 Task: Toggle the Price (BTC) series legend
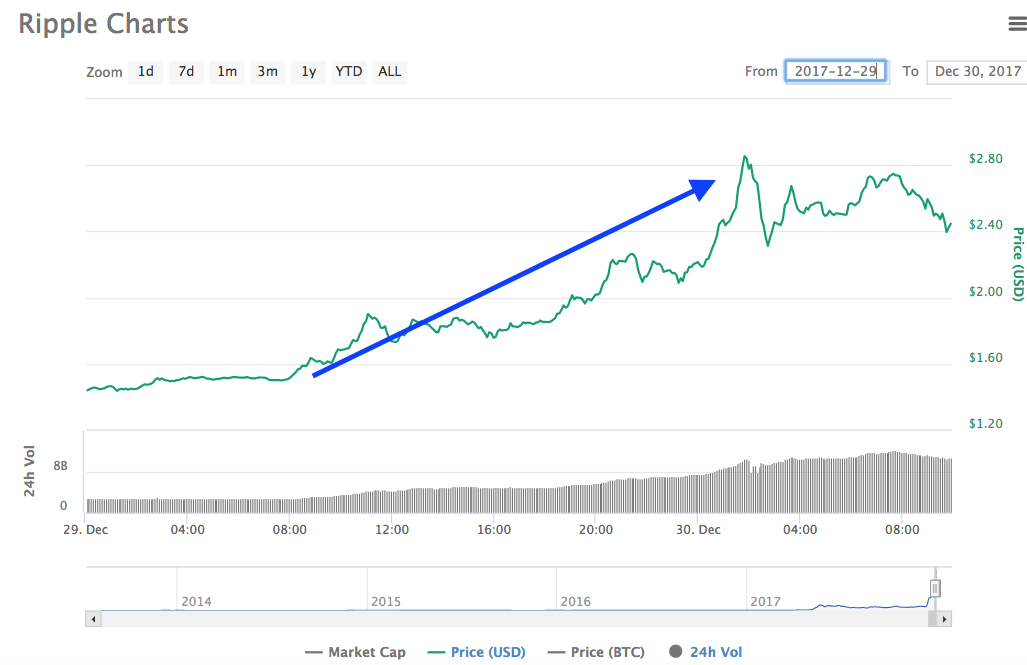(596, 652)
